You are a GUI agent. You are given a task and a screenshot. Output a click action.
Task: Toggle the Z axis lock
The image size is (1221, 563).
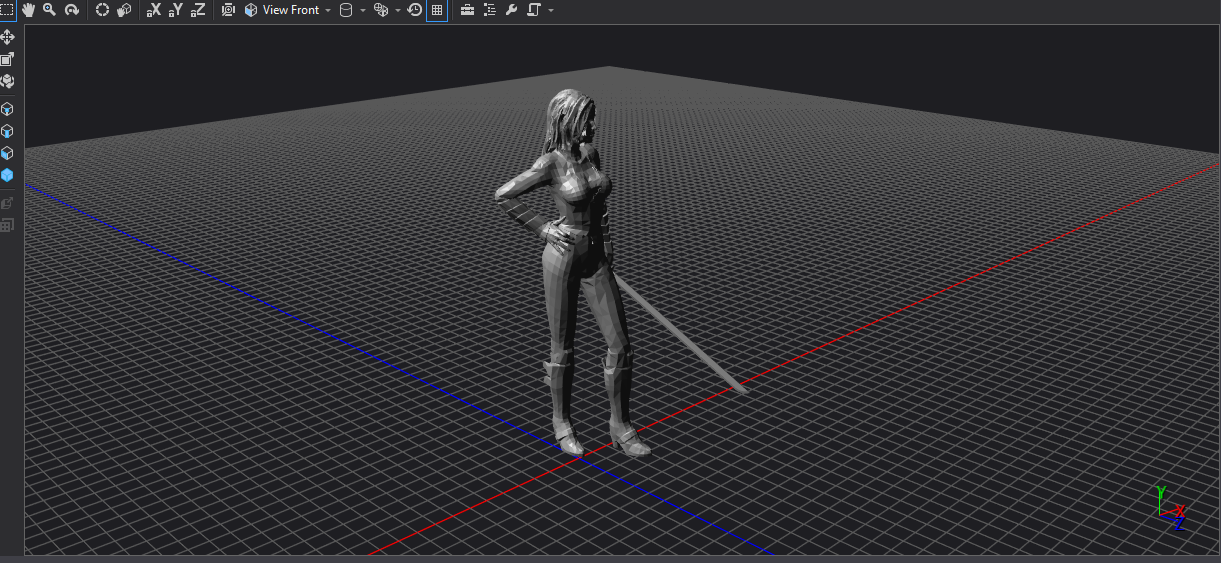point(198,10)
